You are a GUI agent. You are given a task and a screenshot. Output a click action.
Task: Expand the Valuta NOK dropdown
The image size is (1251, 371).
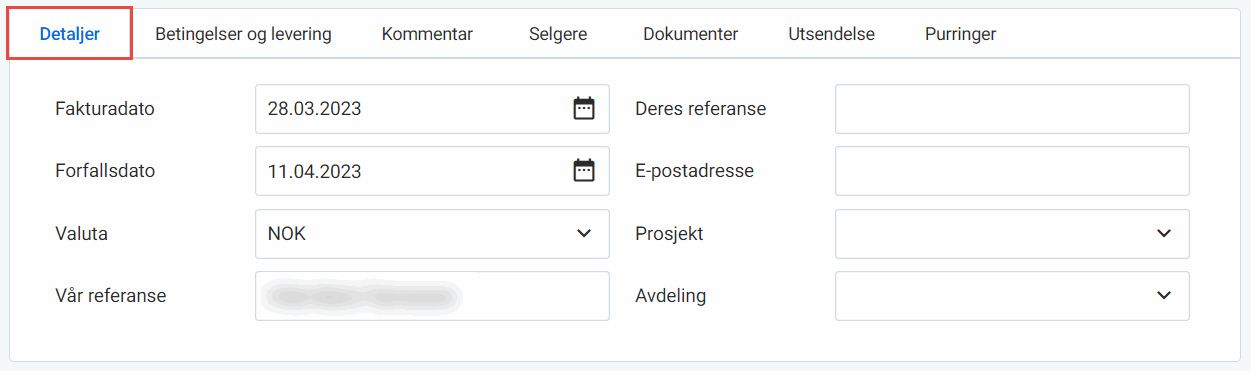coord(432,233)
